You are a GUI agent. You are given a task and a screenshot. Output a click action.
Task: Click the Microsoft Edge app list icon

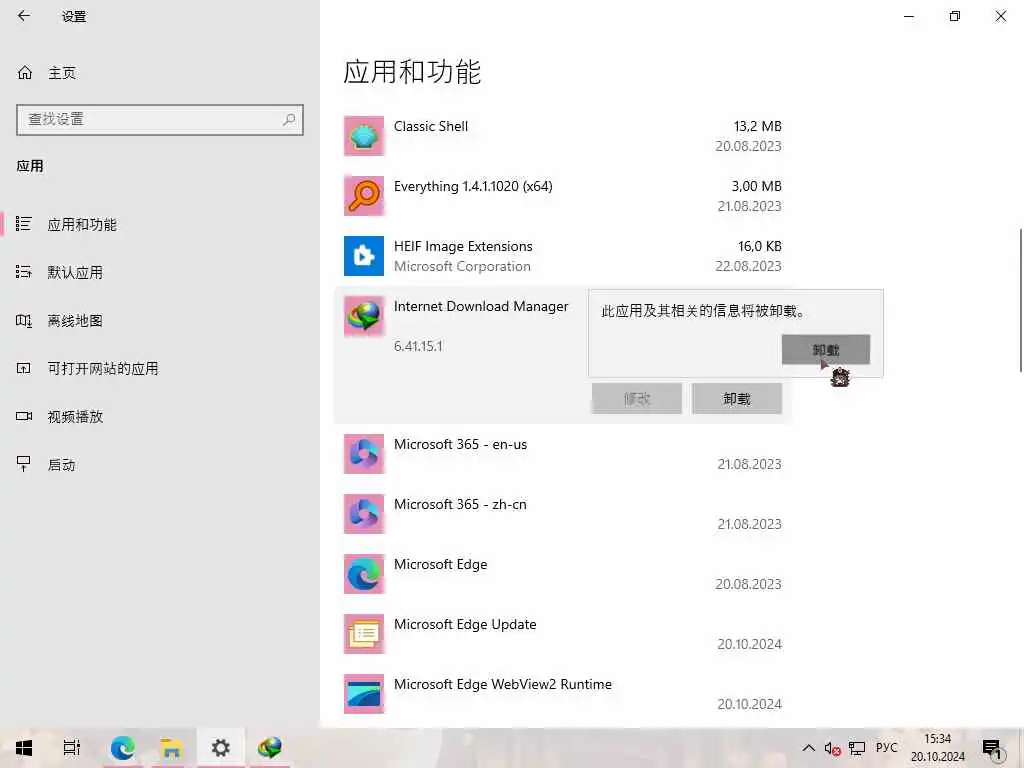pos(364,574)
